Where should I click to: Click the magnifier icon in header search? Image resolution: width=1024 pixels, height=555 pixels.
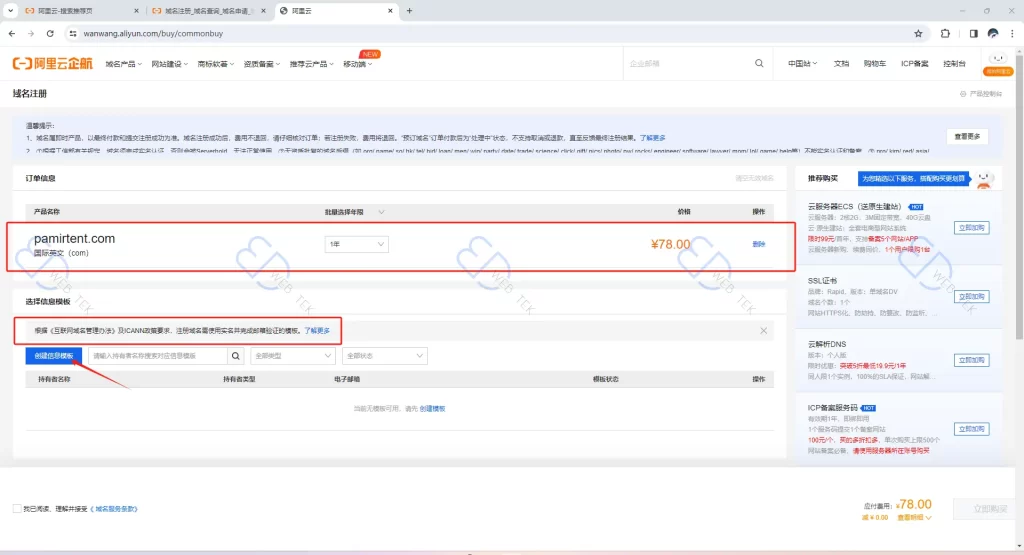point(759,63)
